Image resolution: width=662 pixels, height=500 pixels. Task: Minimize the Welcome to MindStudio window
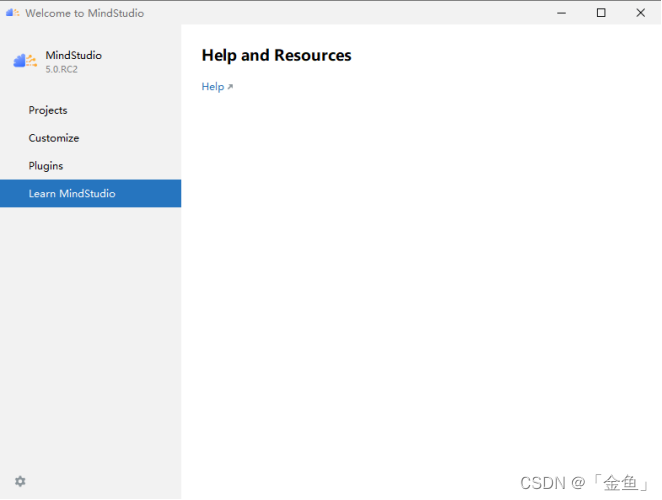(x=561, y=13)
